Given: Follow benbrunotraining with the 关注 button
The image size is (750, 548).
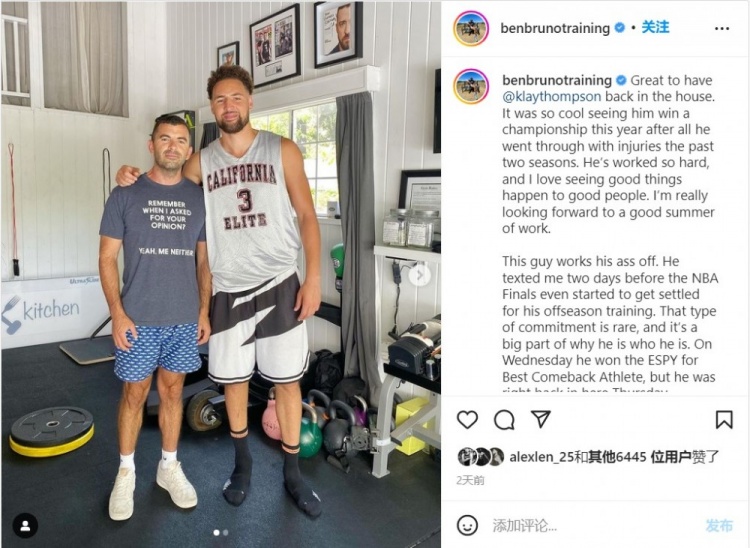Looking at the screenshot, I should 655,27.
